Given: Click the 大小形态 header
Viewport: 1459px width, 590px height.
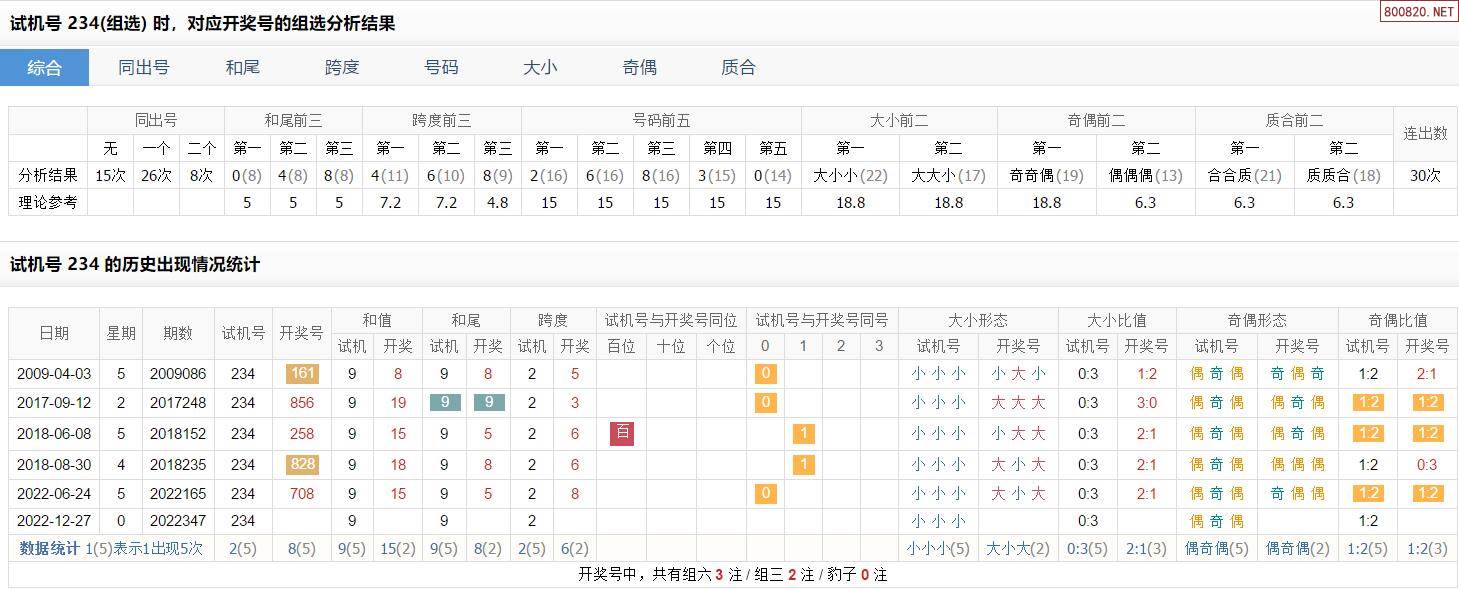Looking at the screenshot, I should pyautogui.click(x=978, y=321).
